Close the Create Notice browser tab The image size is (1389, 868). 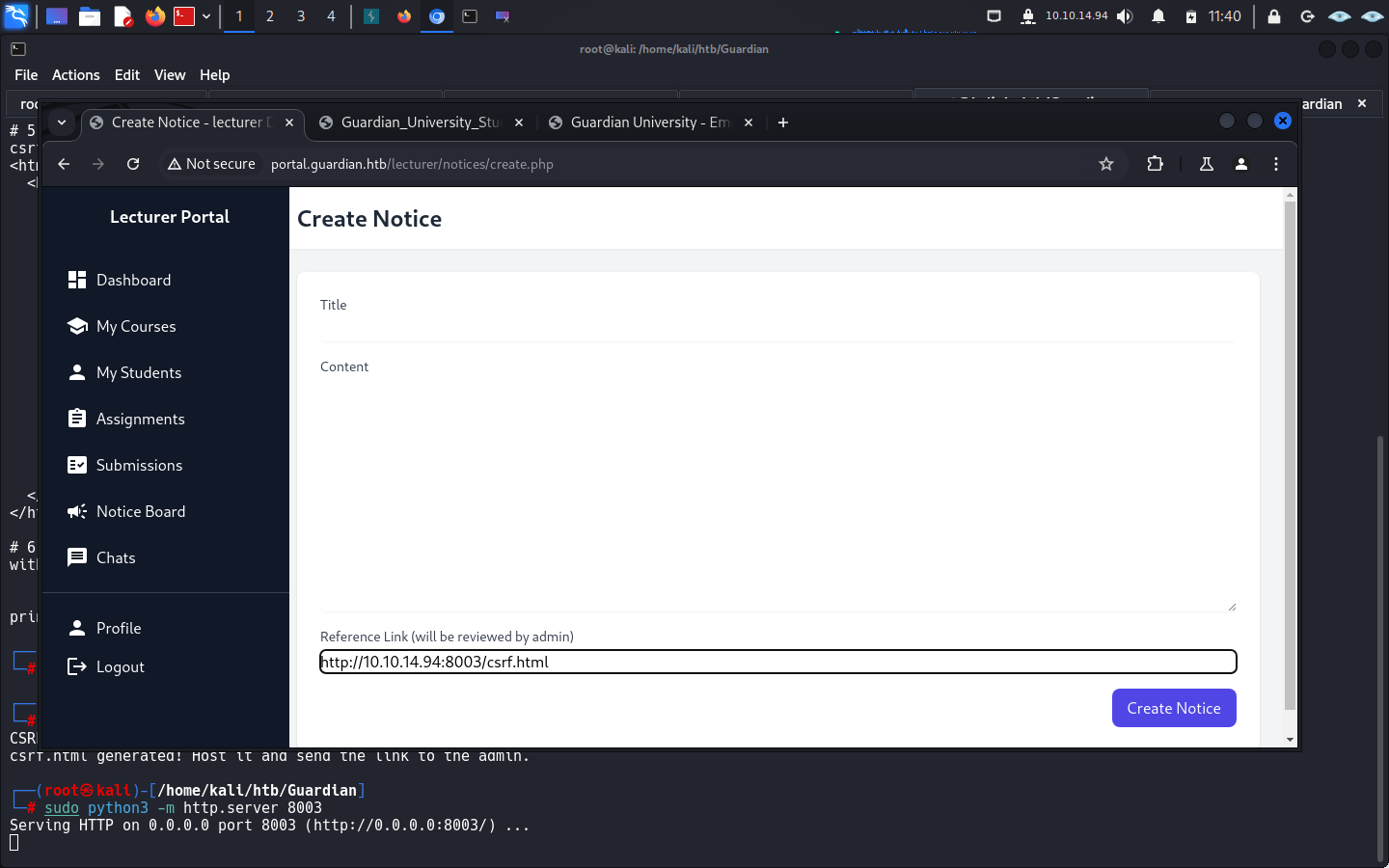point(289,122)
